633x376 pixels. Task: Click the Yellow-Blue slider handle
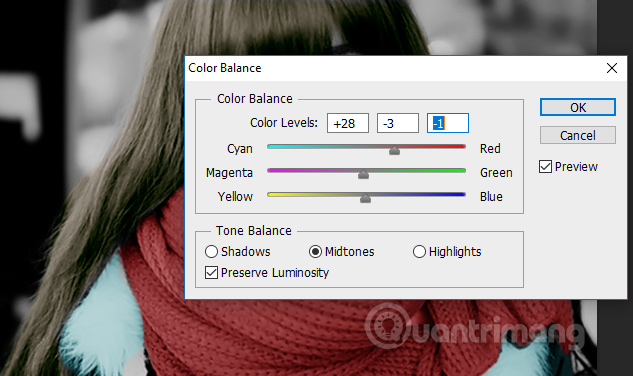(x=365, y=198)
